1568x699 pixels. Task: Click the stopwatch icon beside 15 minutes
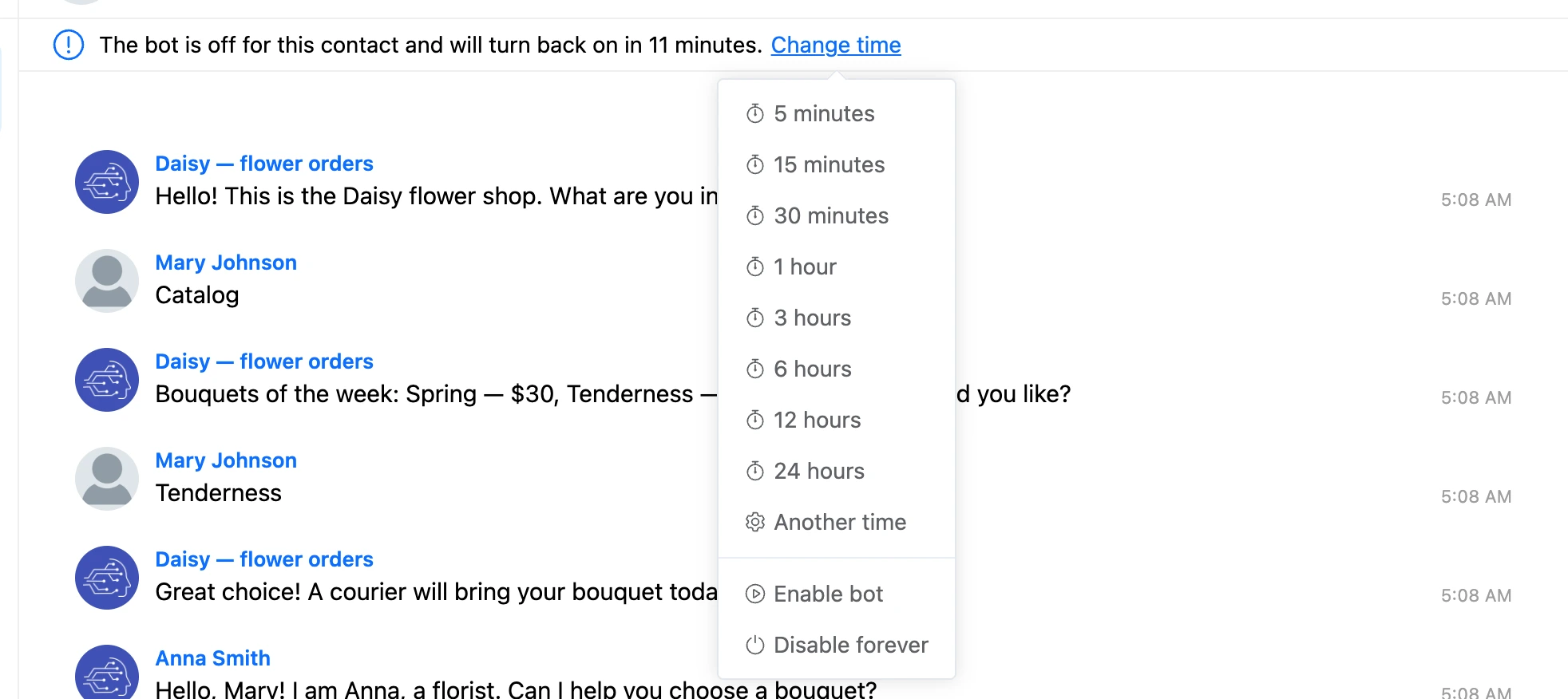point(754,164)
